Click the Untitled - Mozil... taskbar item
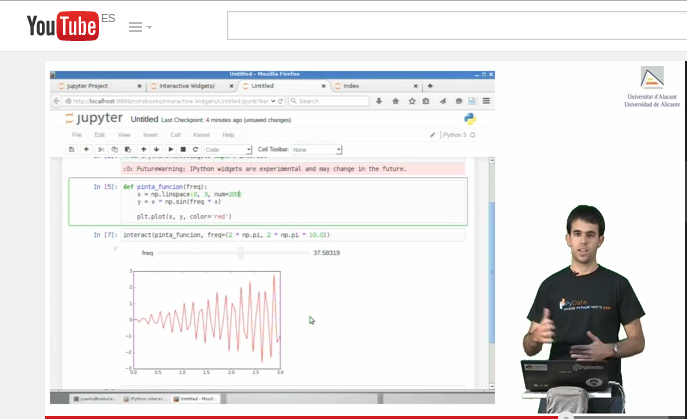The width and height of the screenshot is (687, 419). [x=195, y=399]
